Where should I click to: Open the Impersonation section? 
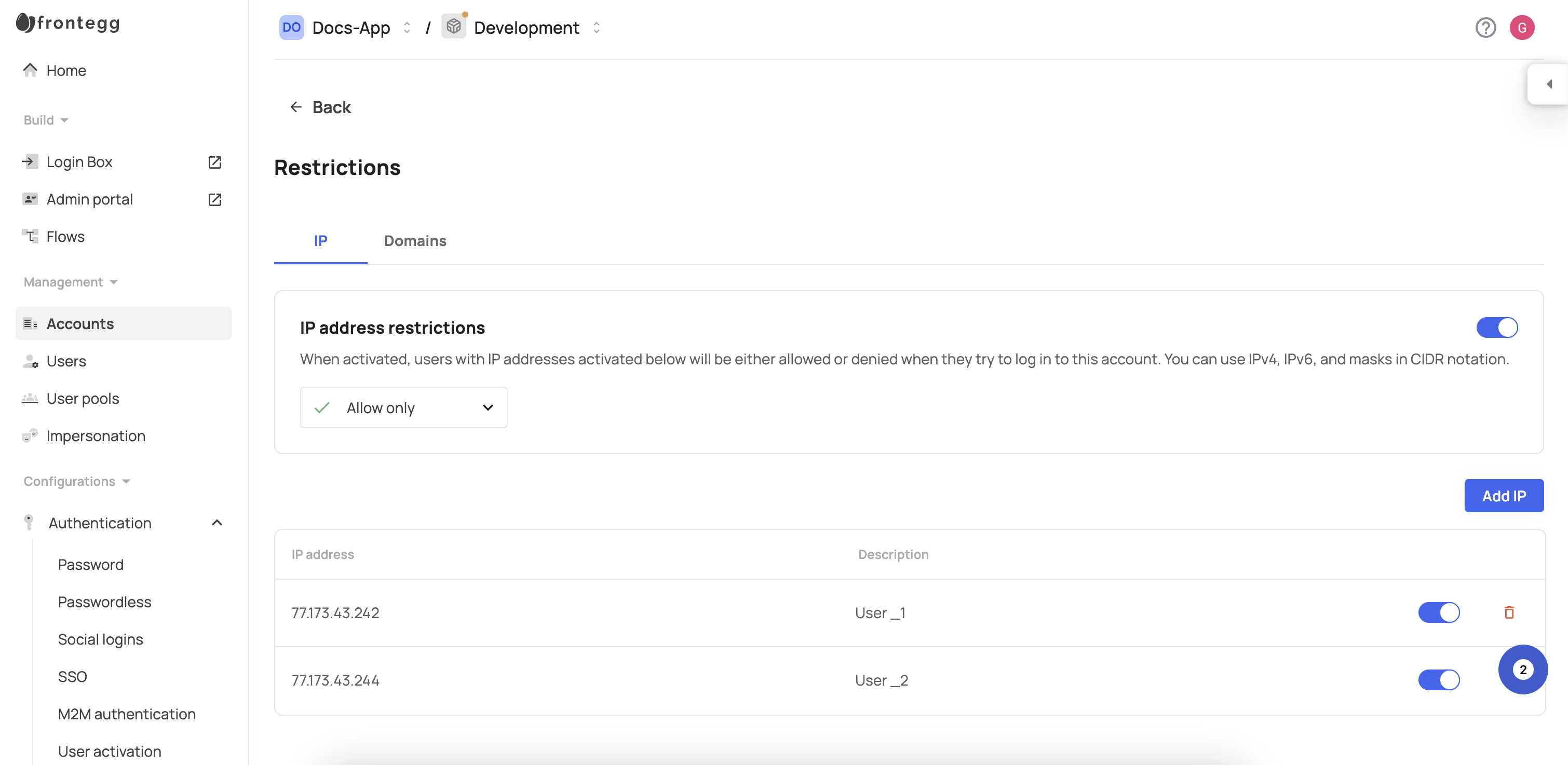pyautogui.click(x=96, y=436)
